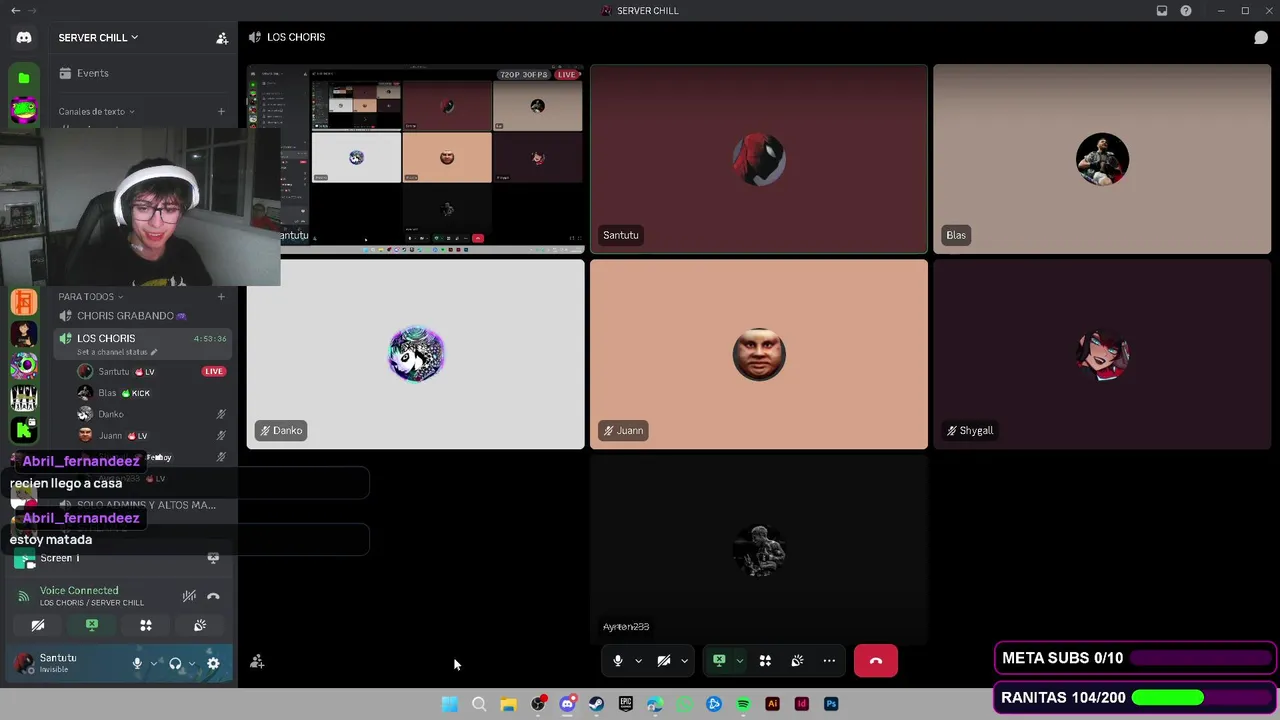Open Spotify from taskbar
Image resolution: width=1280 pixels, height=720 pixels.
tap(743, 704)
